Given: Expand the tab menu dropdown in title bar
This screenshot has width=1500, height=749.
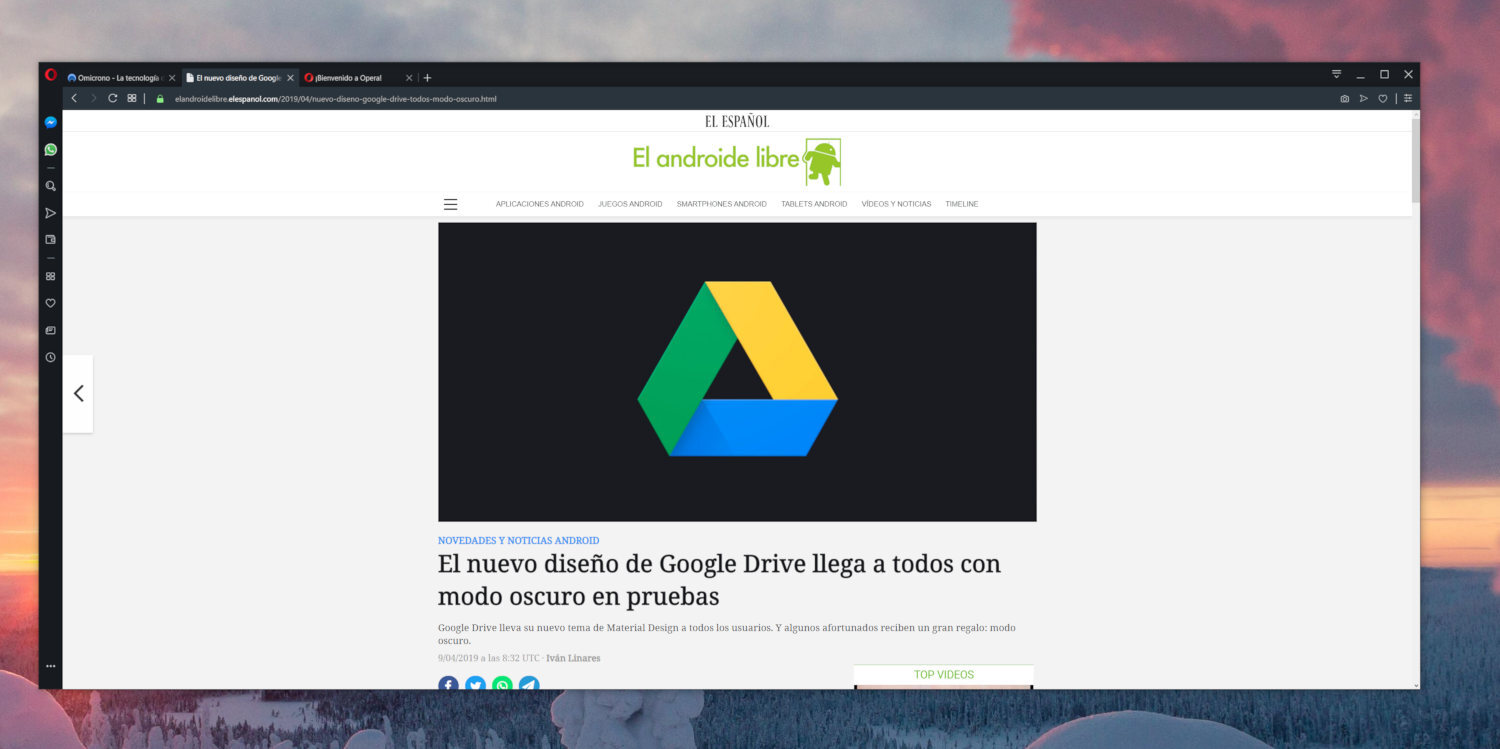Looking at the screenshot, I should [1336, 75].
